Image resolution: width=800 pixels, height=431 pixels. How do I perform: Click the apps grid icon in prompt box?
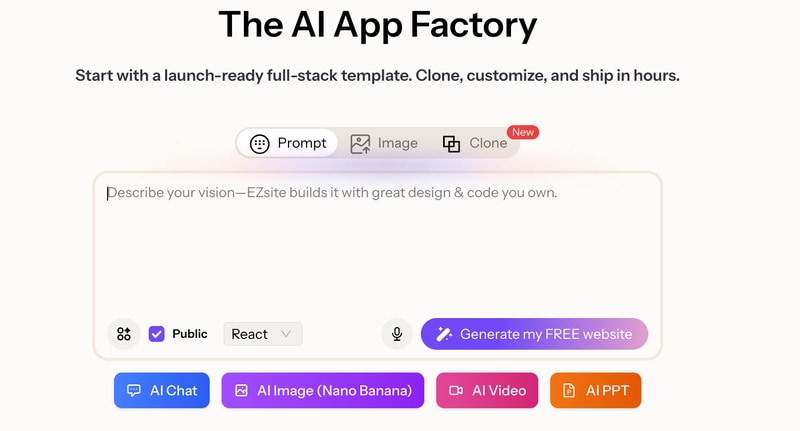coord(124,334)
